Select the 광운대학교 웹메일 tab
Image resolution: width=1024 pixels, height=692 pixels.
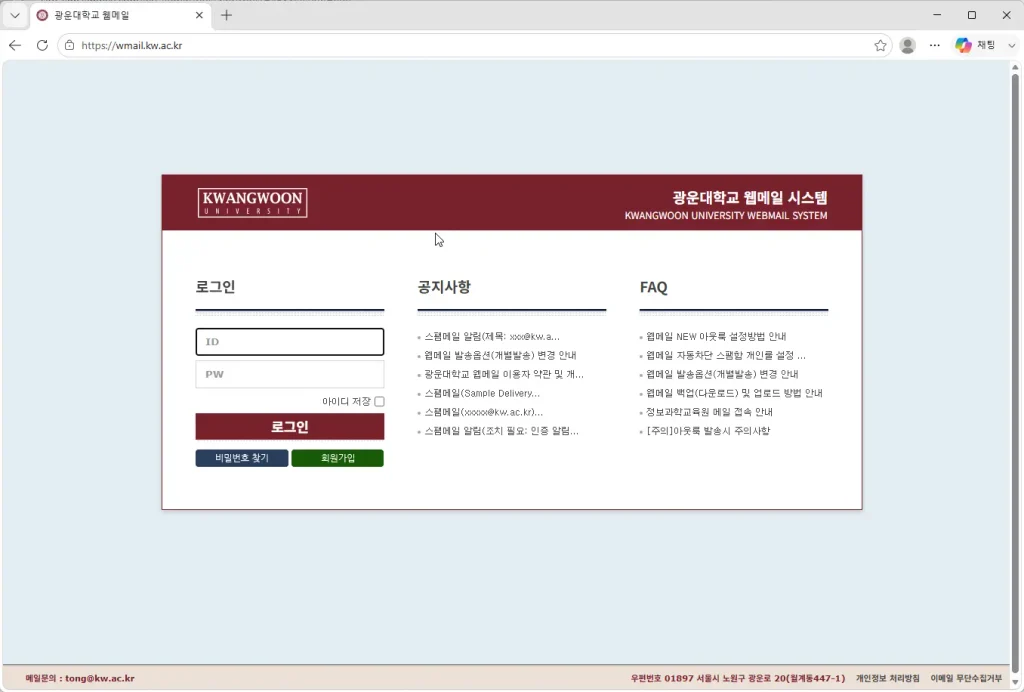tap(120, 15)
